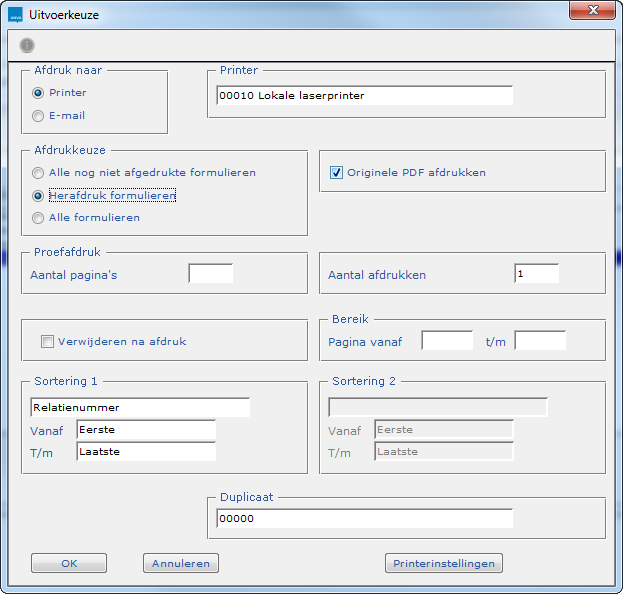623x594 pixels.
Task: Select the E-mail output option
Action: 39,116
